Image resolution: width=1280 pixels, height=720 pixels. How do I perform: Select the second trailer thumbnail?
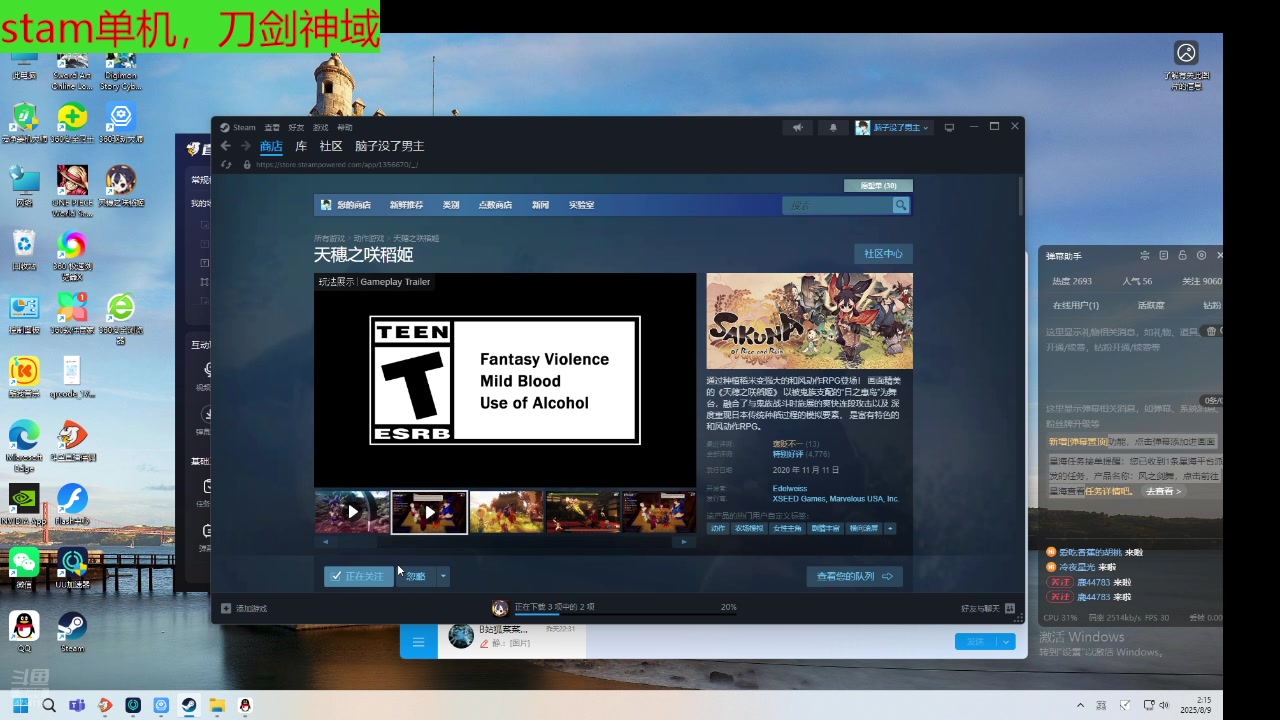click(x=429, y=512)
